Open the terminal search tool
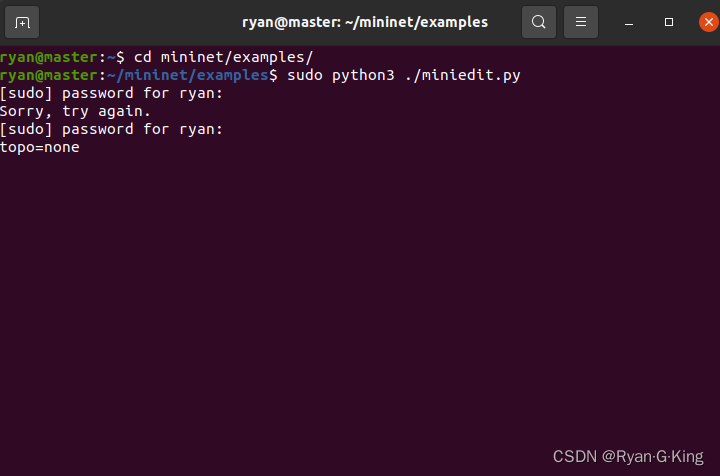 click(539, 22)
